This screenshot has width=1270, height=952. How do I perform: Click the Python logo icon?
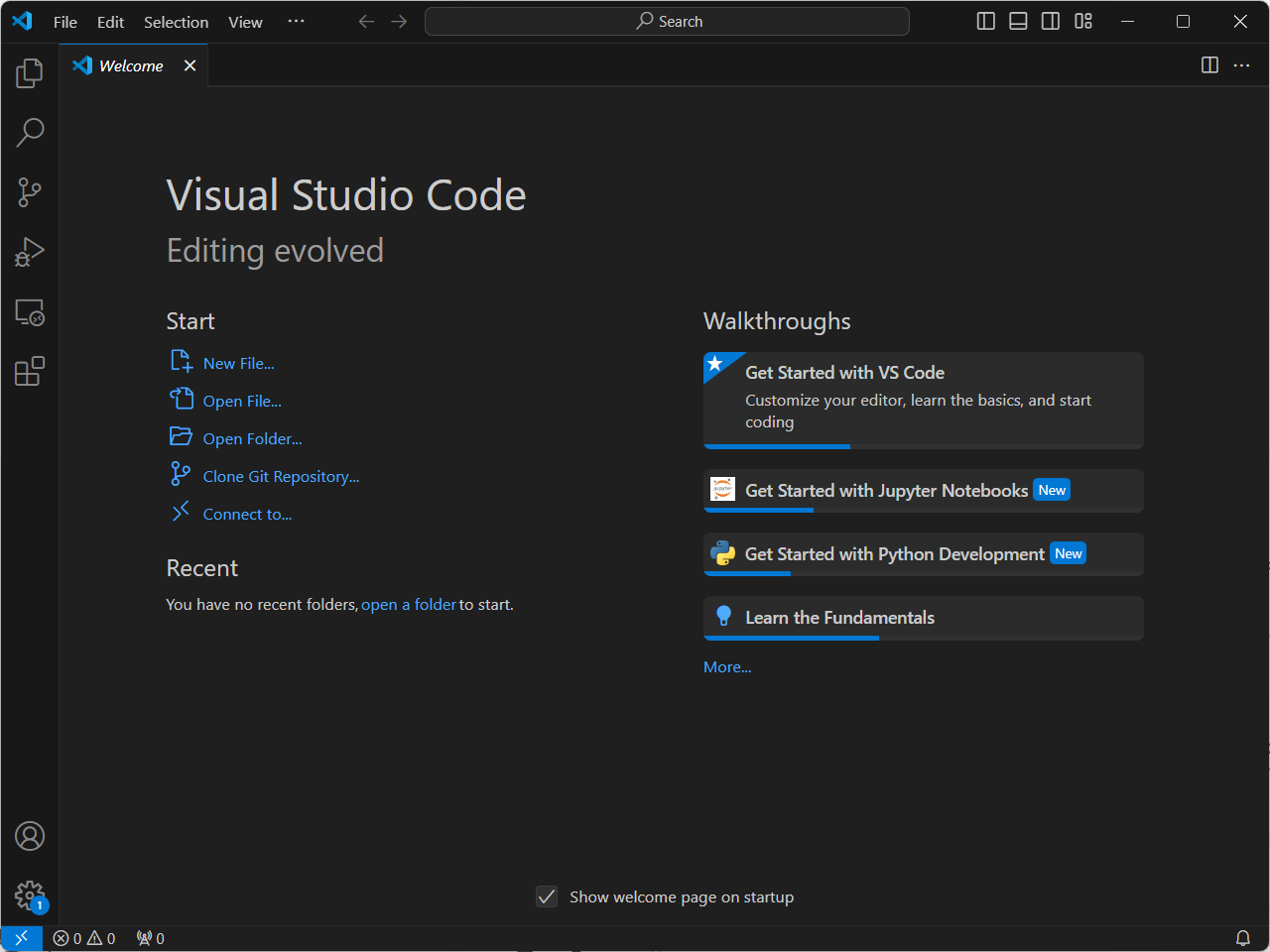[723, 552]
